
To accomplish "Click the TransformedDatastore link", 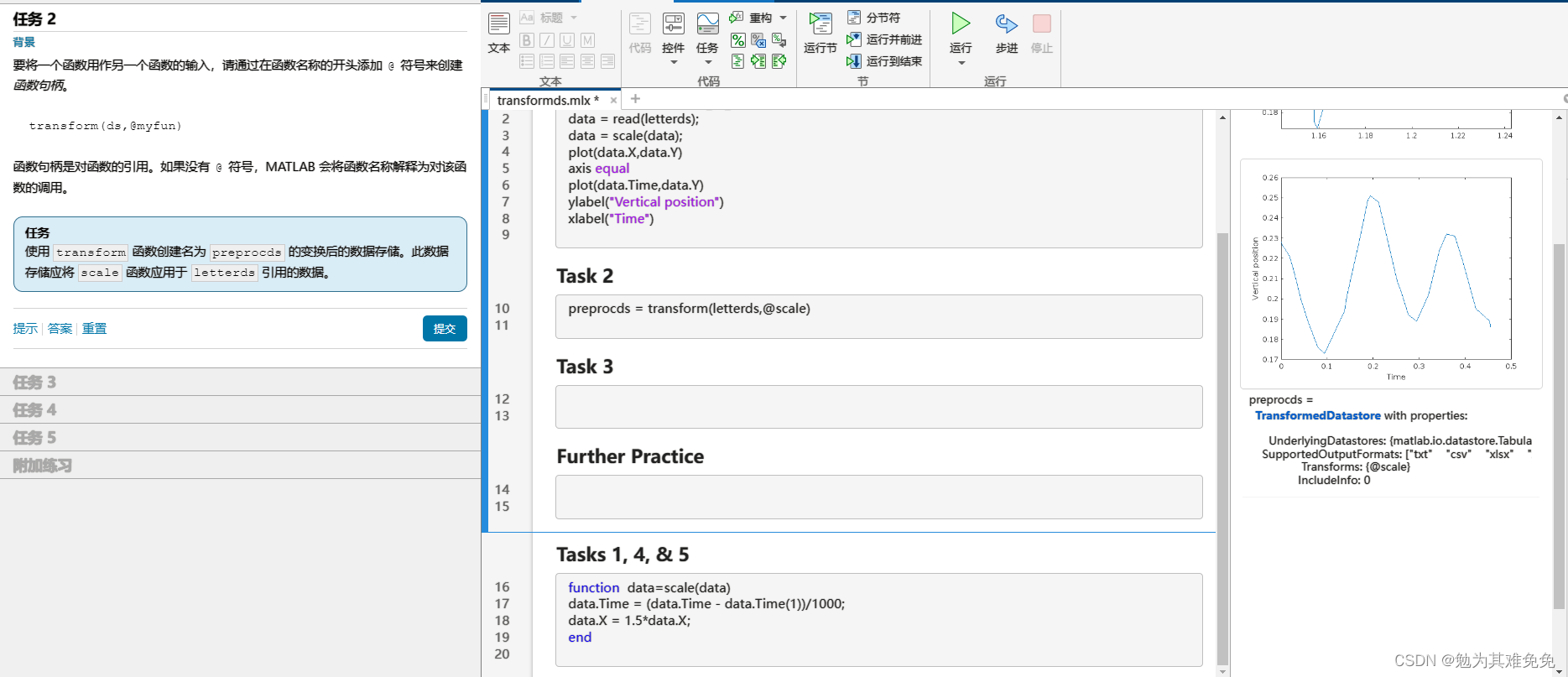I will (x=1317, y=416).
